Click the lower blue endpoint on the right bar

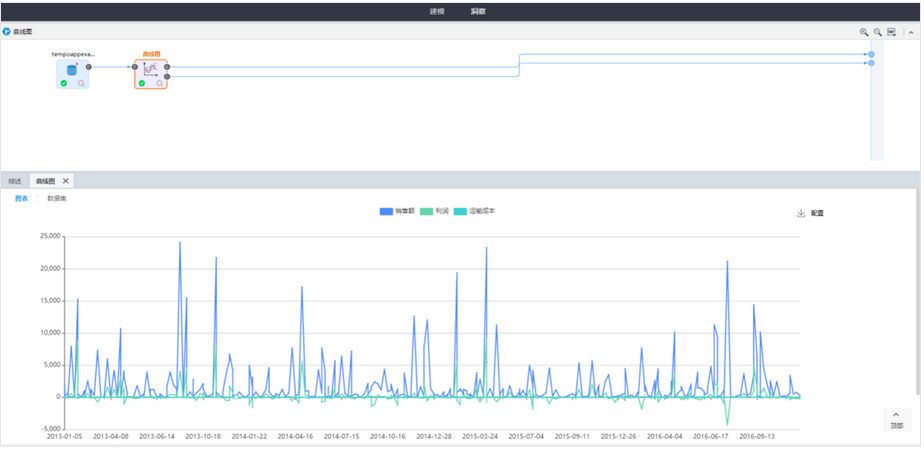[872, 63]
